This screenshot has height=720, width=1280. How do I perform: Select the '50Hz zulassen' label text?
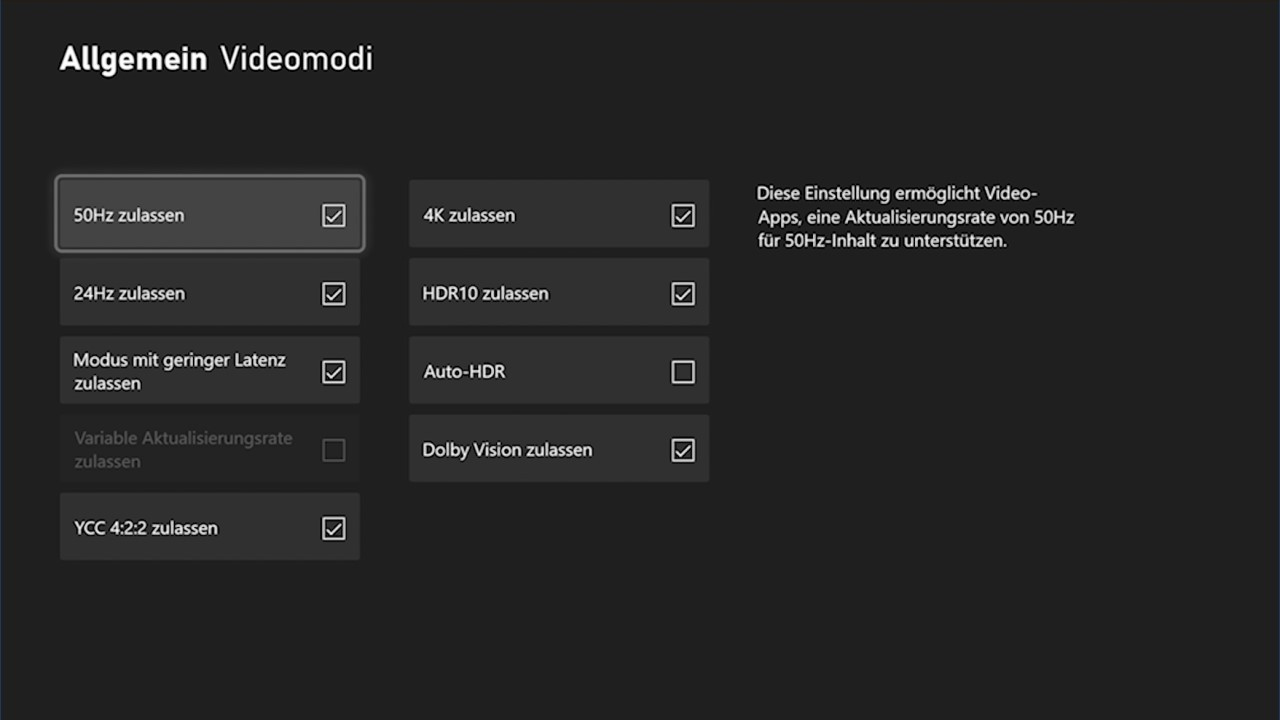129,215
